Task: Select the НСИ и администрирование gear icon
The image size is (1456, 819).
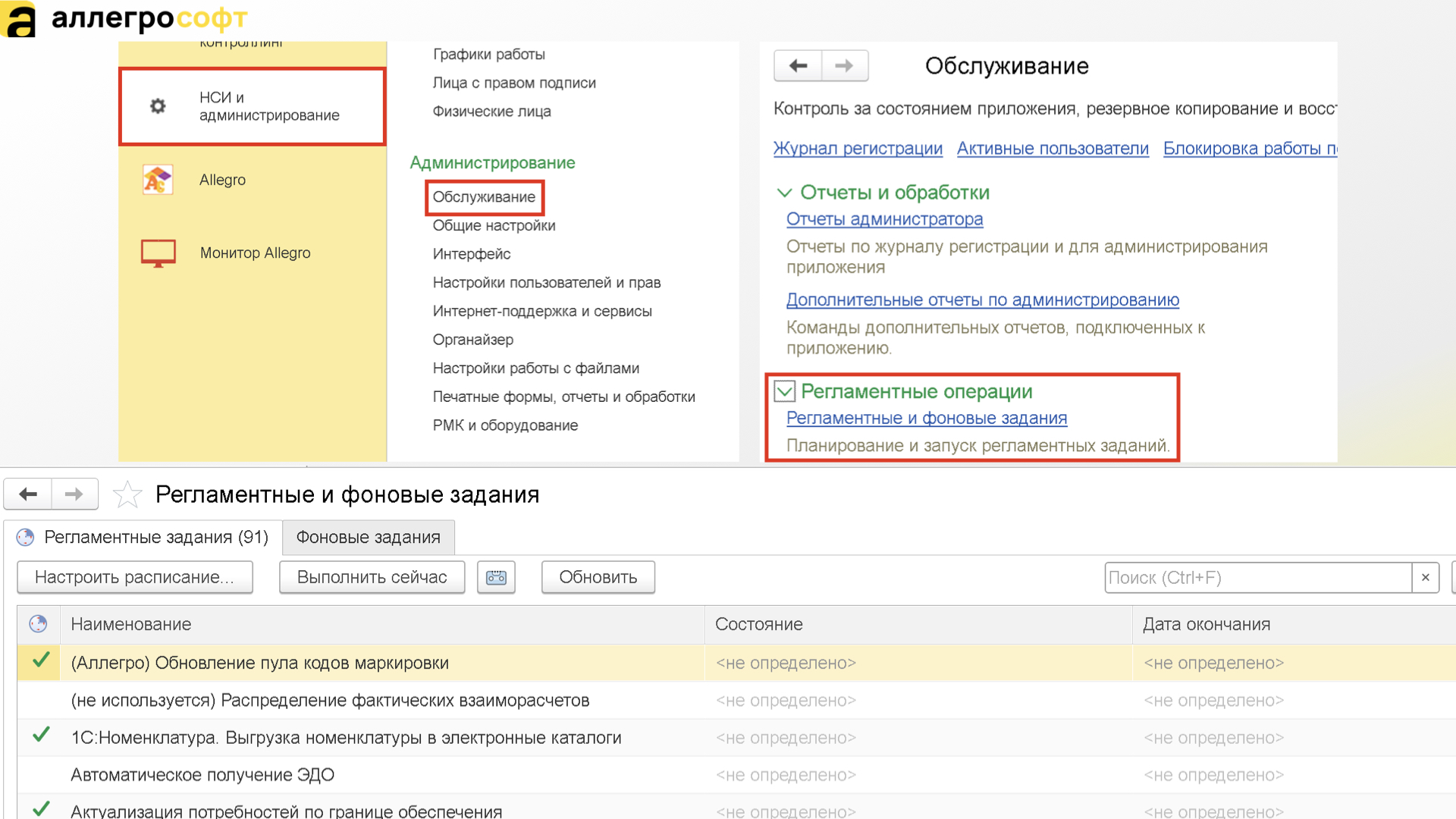Action: pyautogui.click(x=158, y=106)
